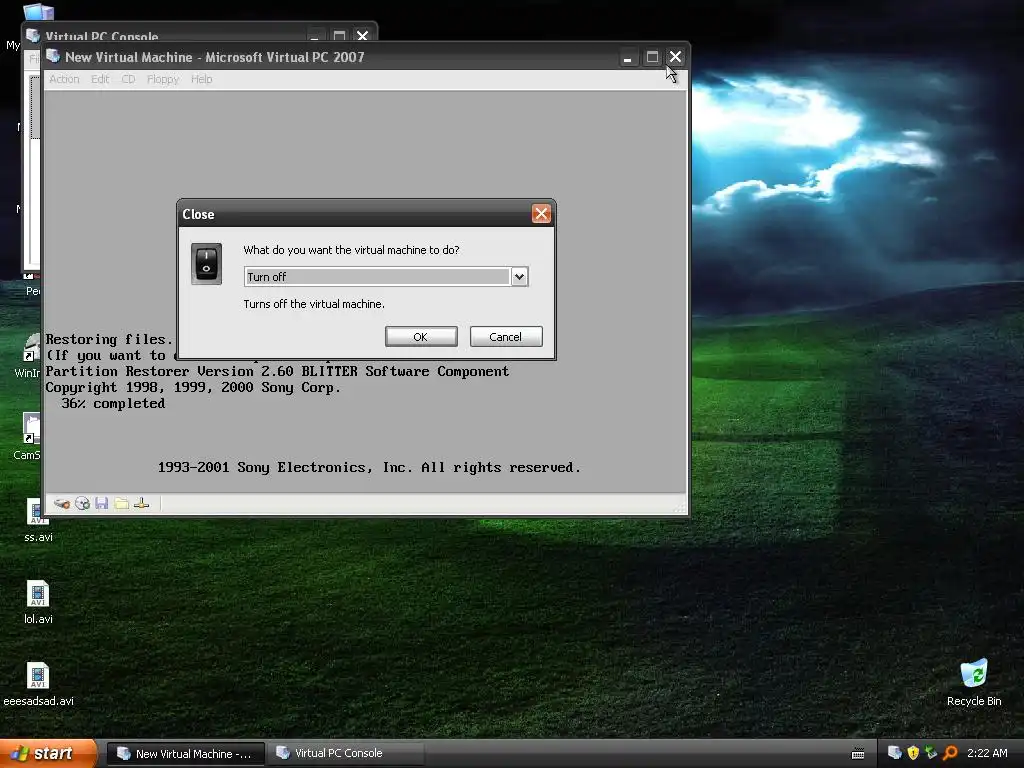Click 'Turns off the virtual machine.' description
The width and height of the screenshot is (1024, 768).
pyautogui.click(x=314, y=304)
